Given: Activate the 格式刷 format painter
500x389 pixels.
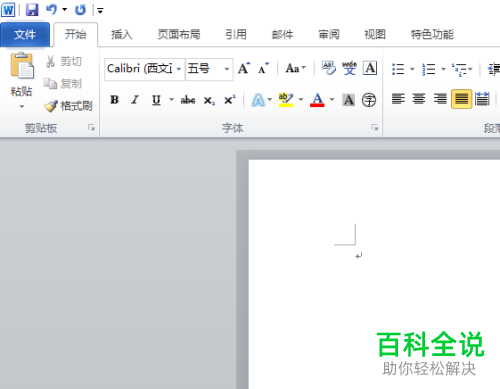Looking at the screenshot, I should (68, 106).
